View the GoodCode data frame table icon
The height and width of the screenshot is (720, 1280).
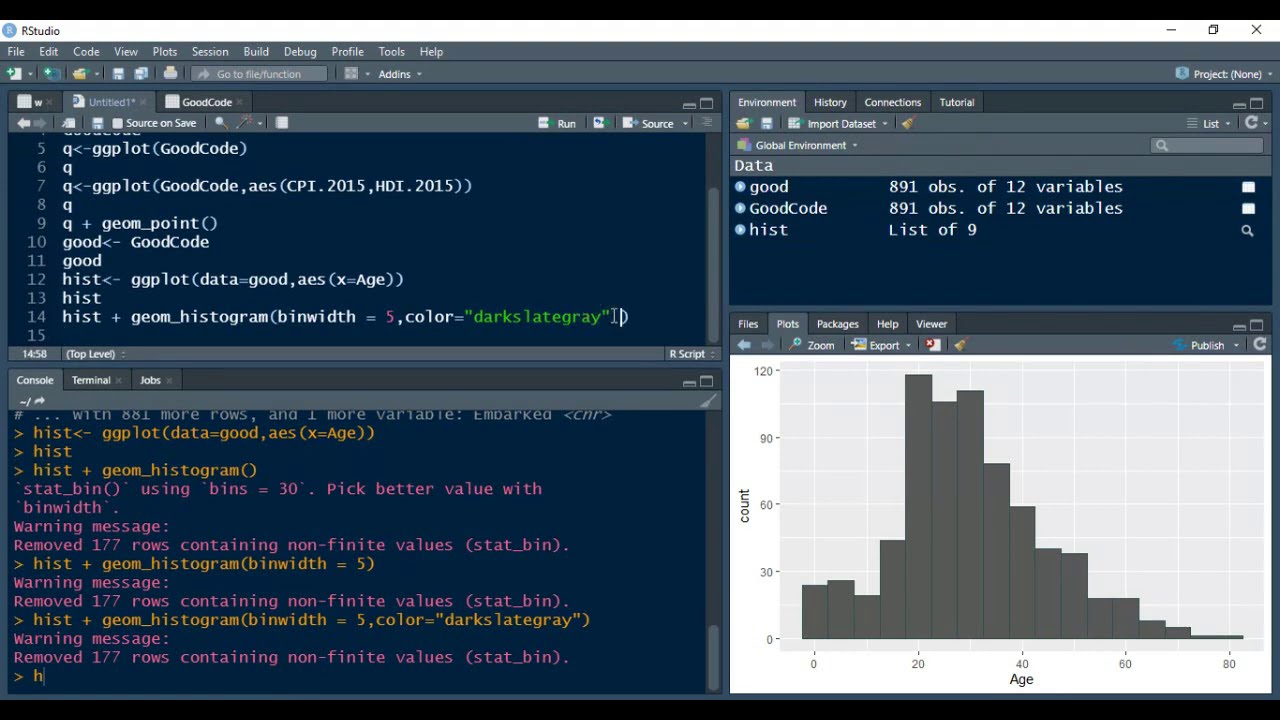[x=1248, y=209]
